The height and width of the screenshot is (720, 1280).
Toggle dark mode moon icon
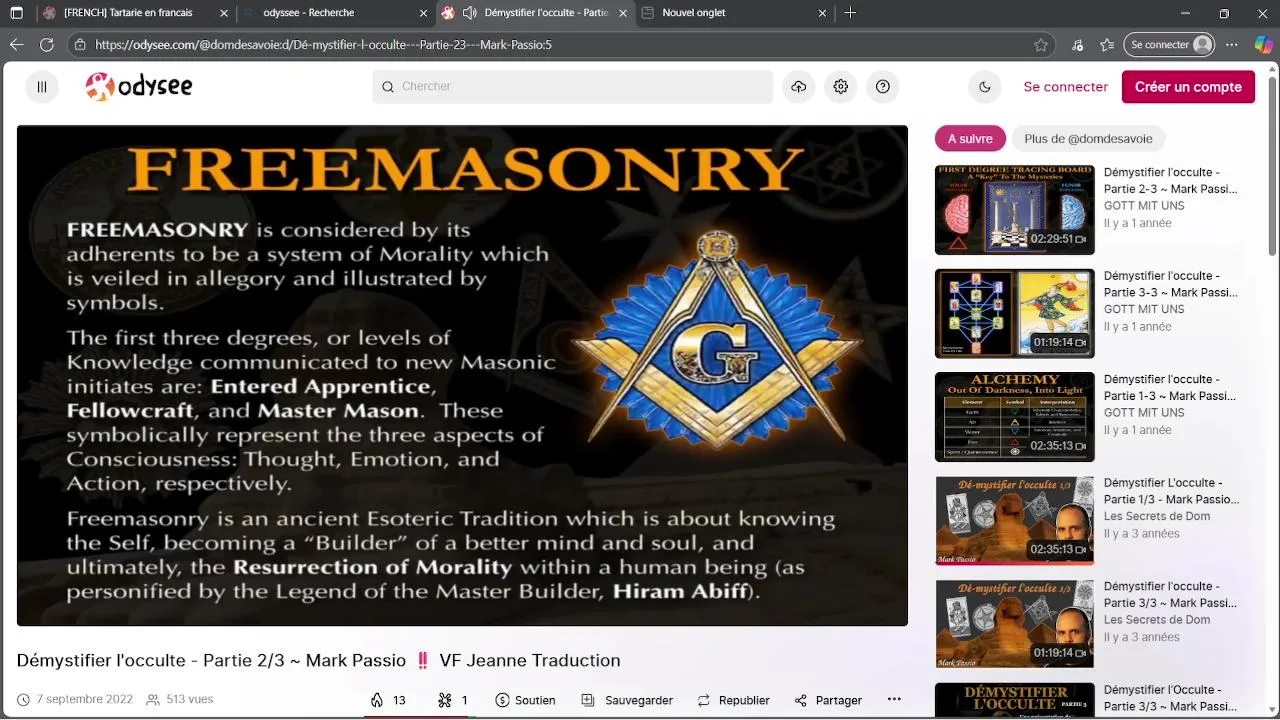(985, 87)
